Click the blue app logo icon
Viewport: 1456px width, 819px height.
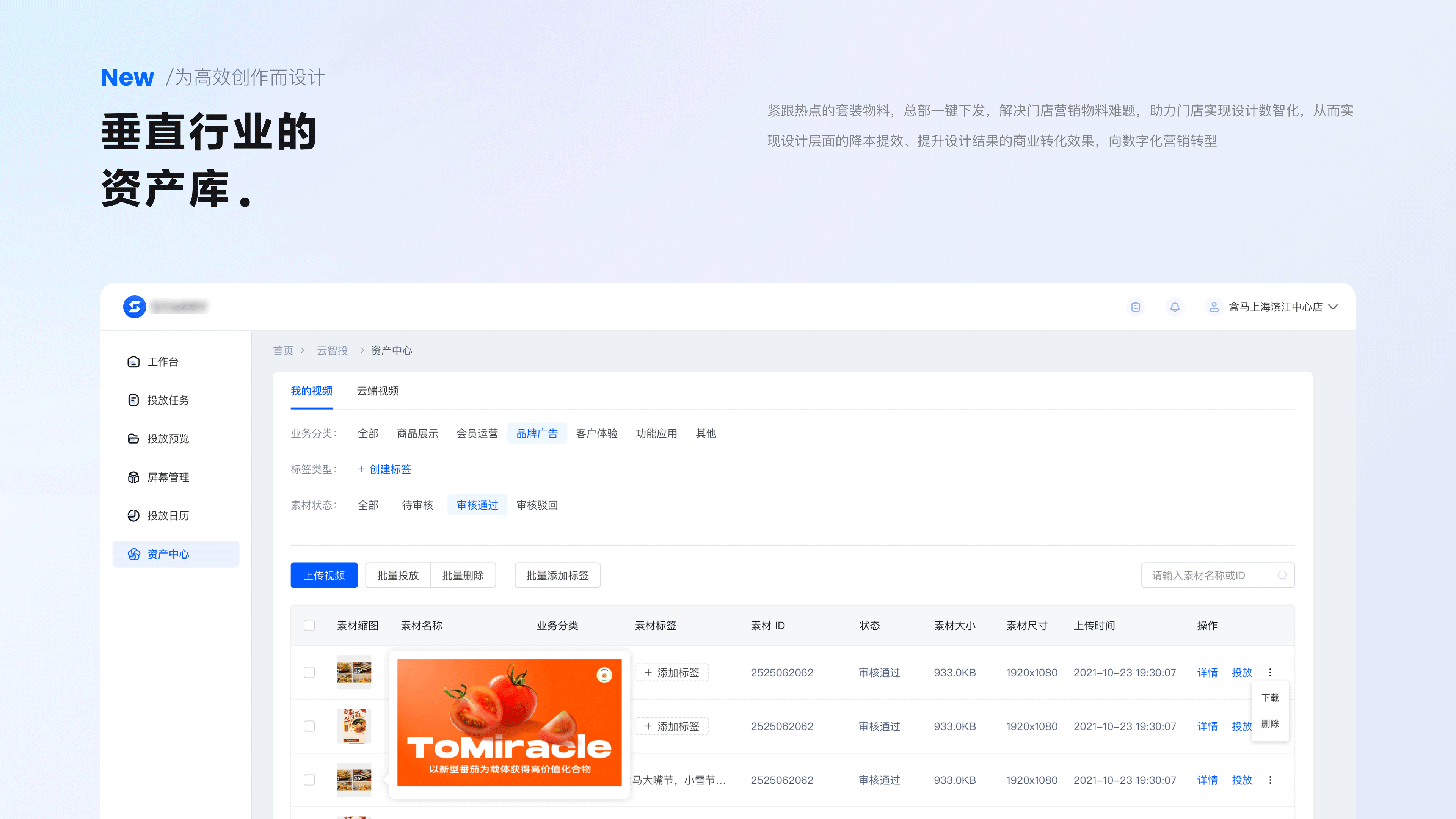point(135,307)
